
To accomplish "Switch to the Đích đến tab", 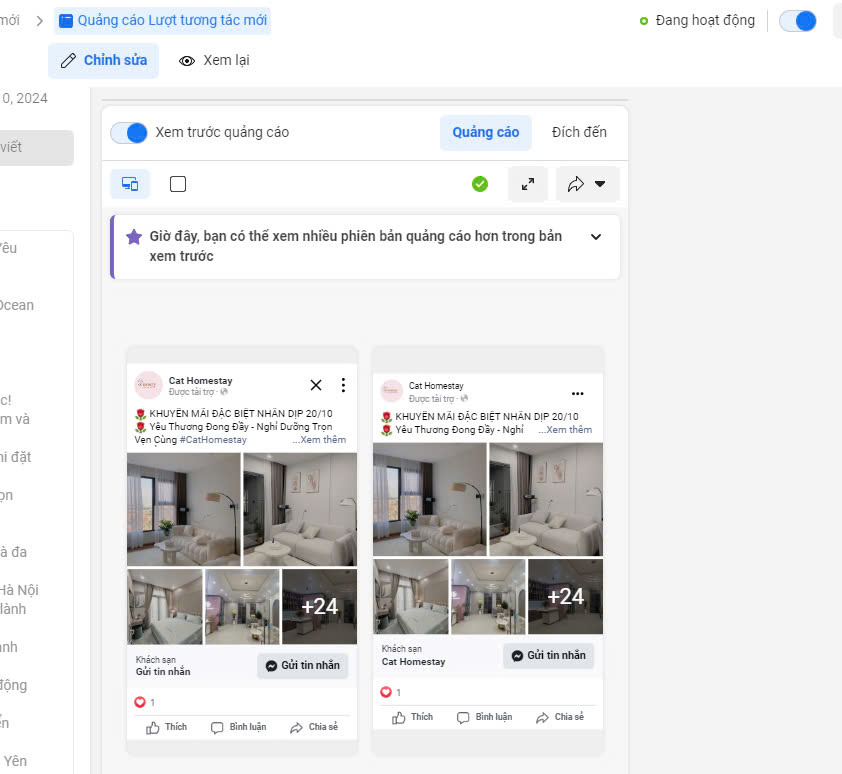I will tap(579, 133).
